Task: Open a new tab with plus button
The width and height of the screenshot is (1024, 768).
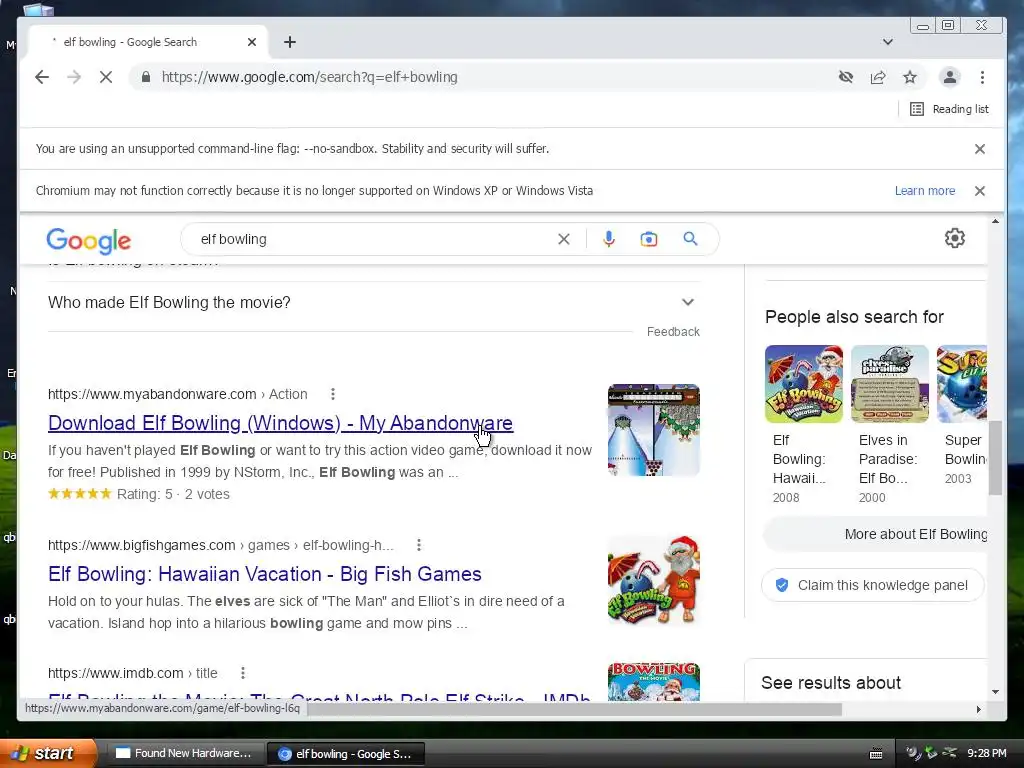Action: coord(290,42)
